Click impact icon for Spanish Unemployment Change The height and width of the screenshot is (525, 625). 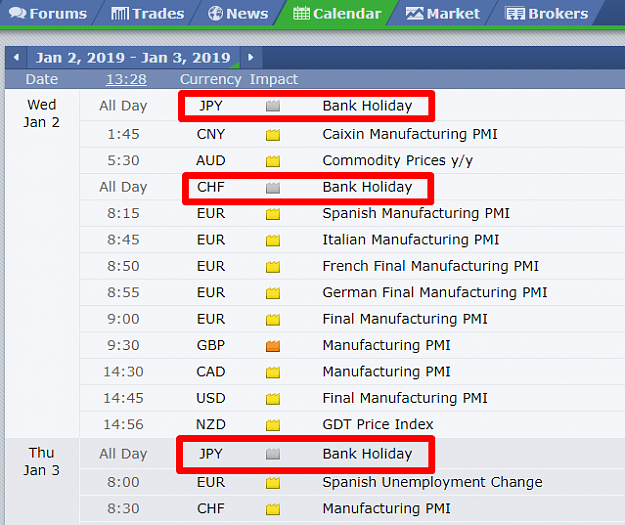(x=273, y=483)
